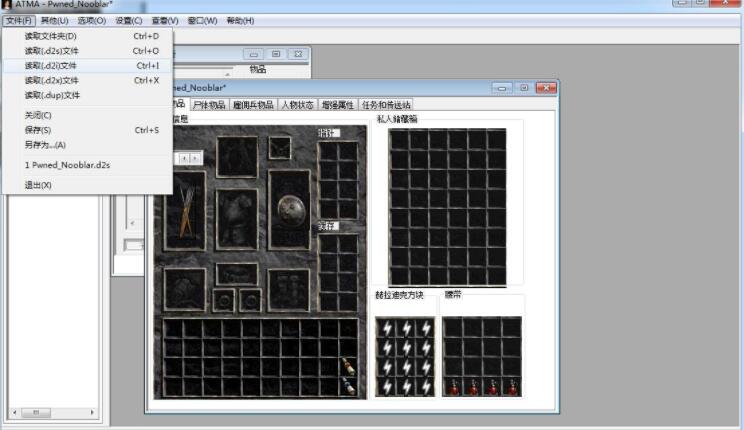This screenshot has width=744, height=430.
Task: Click the right arrow of the bottom-left horizontal scrollbar
Action: [x=92, y=412]
